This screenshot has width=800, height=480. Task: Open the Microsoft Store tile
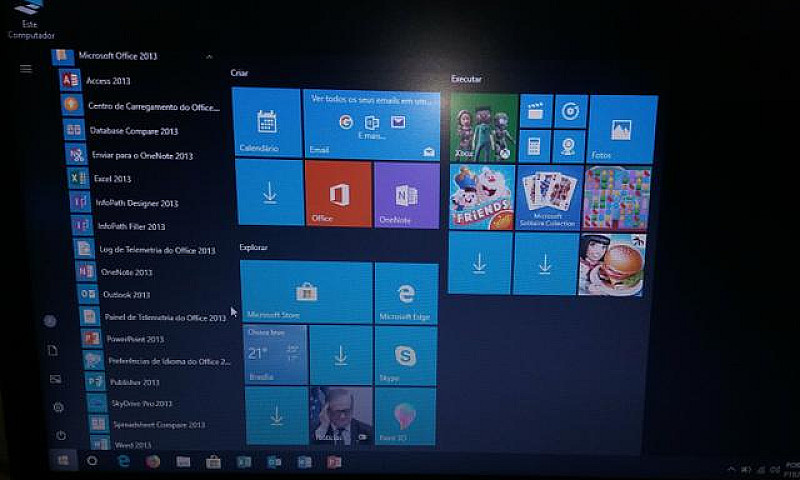click(306, 292)
